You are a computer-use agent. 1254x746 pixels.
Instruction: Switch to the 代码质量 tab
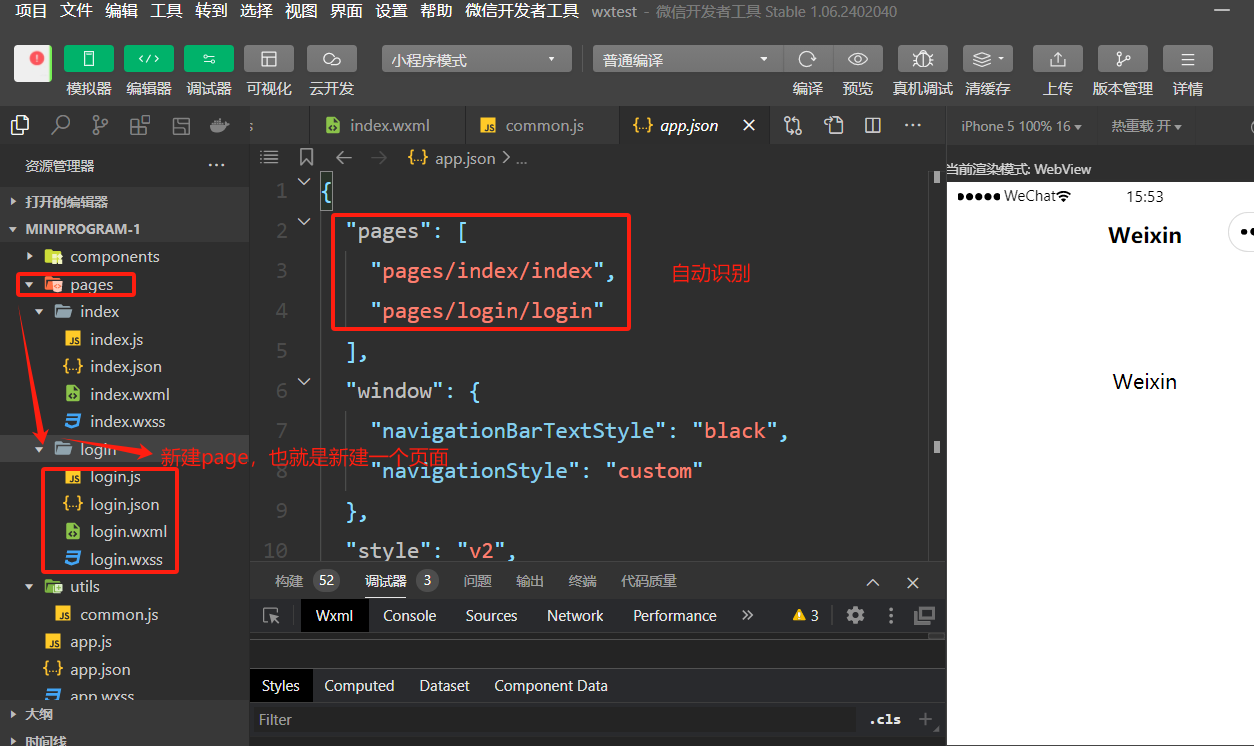pos(649,581)
